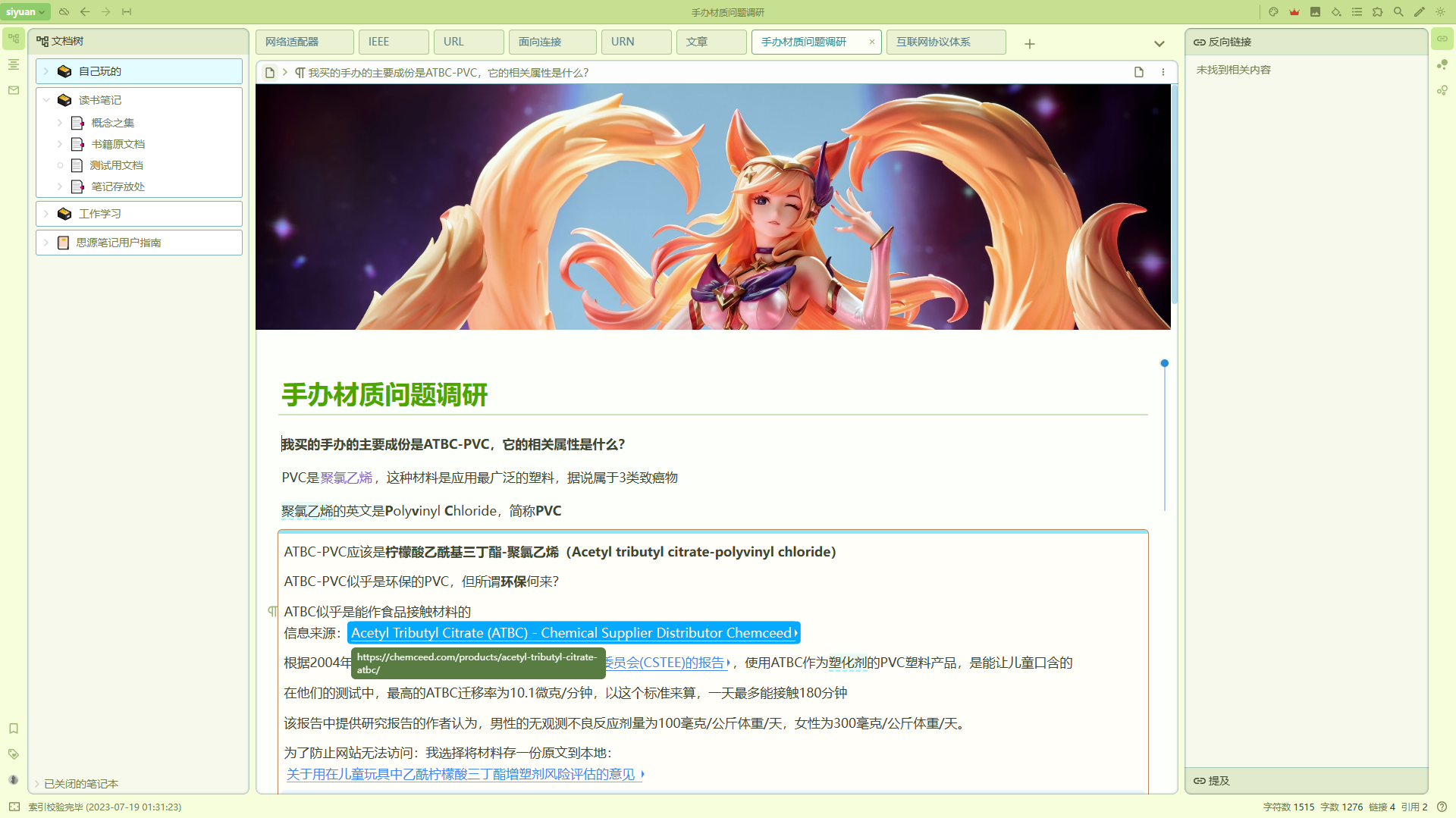Screen dimensions: 1456x818
Task: Open the document more-options menu
Action: pos(1163,73)
